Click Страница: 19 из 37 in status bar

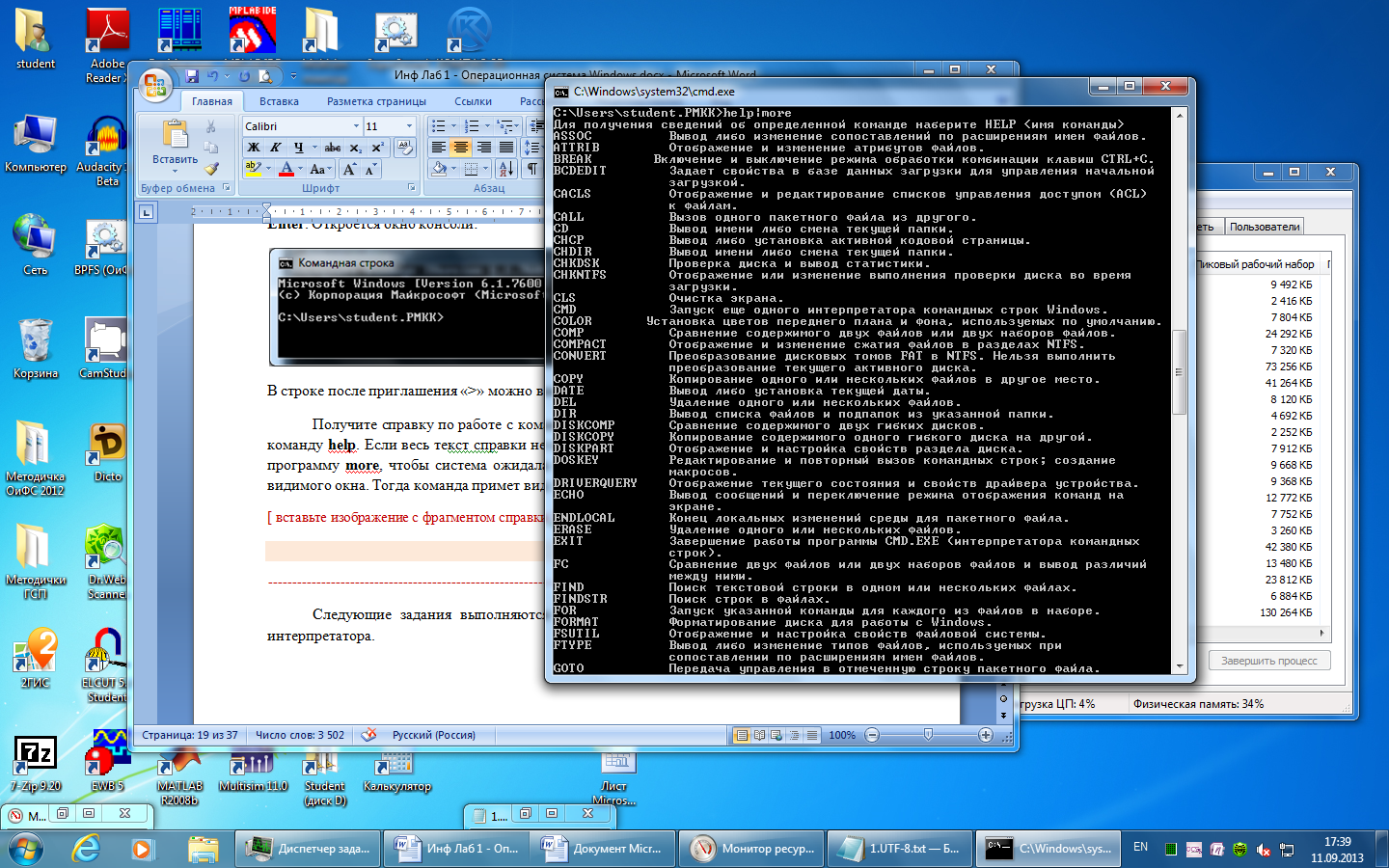coord(189,735)
